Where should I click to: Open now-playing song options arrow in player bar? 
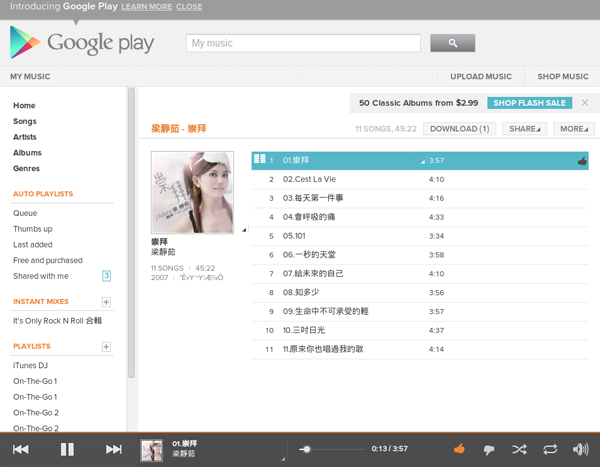[x=283, y=459]
